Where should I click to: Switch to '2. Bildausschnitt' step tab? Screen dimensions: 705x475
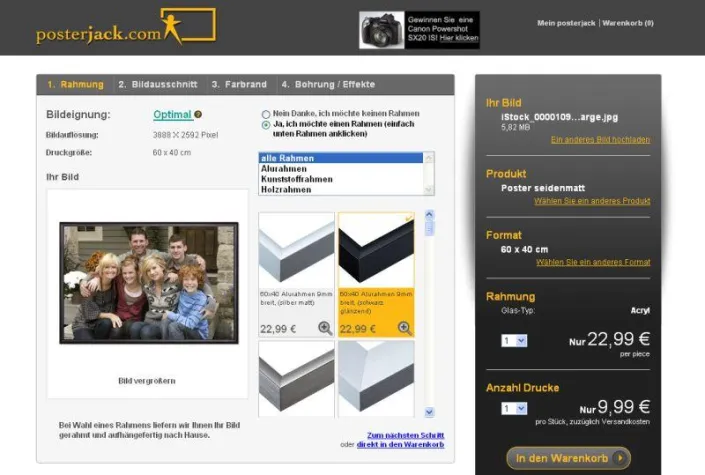[x=158, y=85]
